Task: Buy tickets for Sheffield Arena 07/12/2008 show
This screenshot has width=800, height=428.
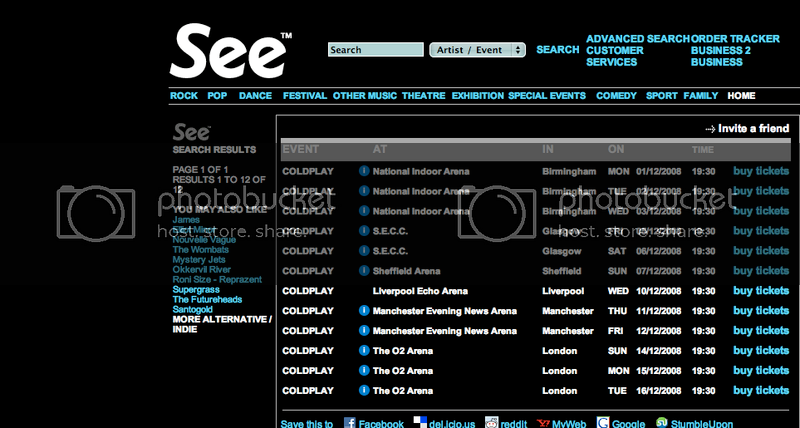Action: [x=761, y=271]
